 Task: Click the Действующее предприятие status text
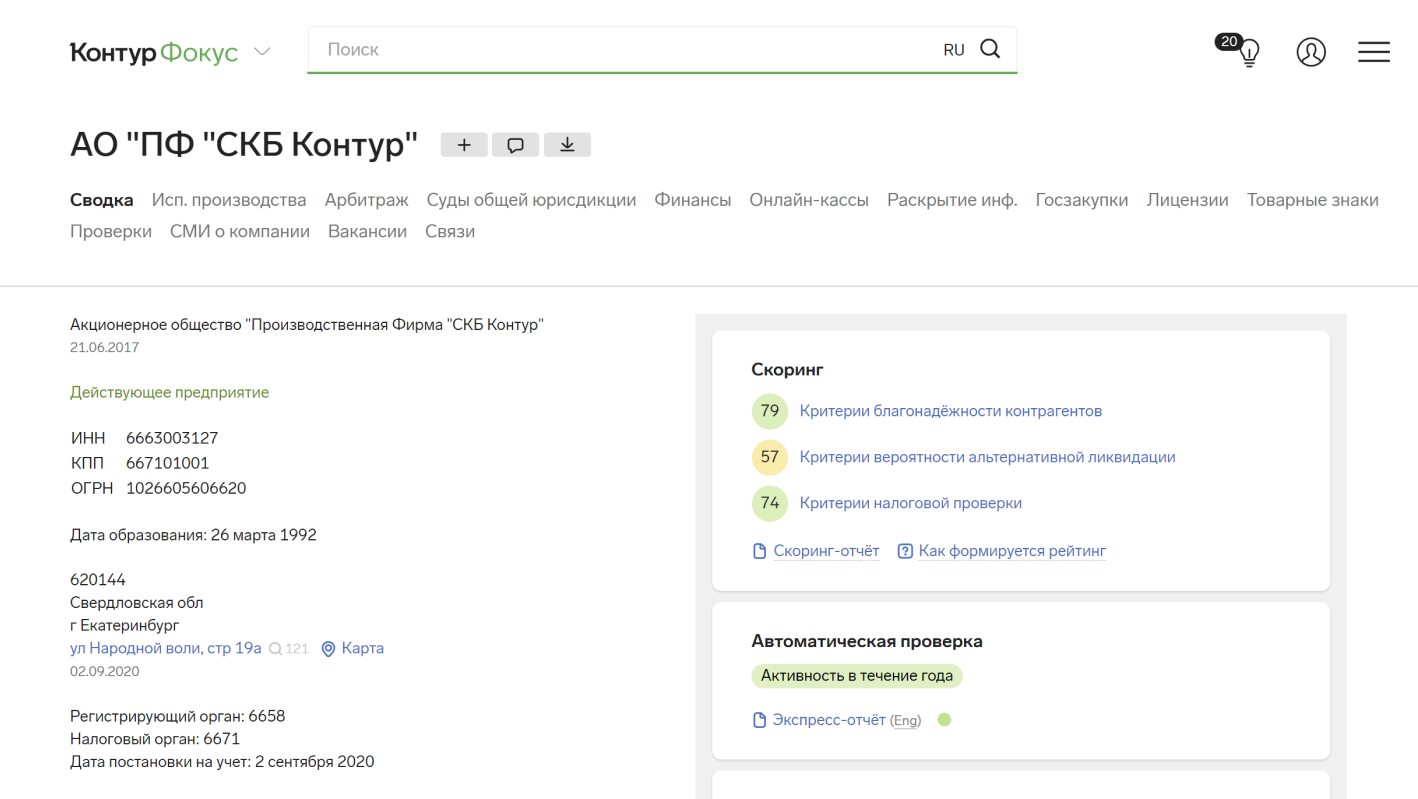169,392
